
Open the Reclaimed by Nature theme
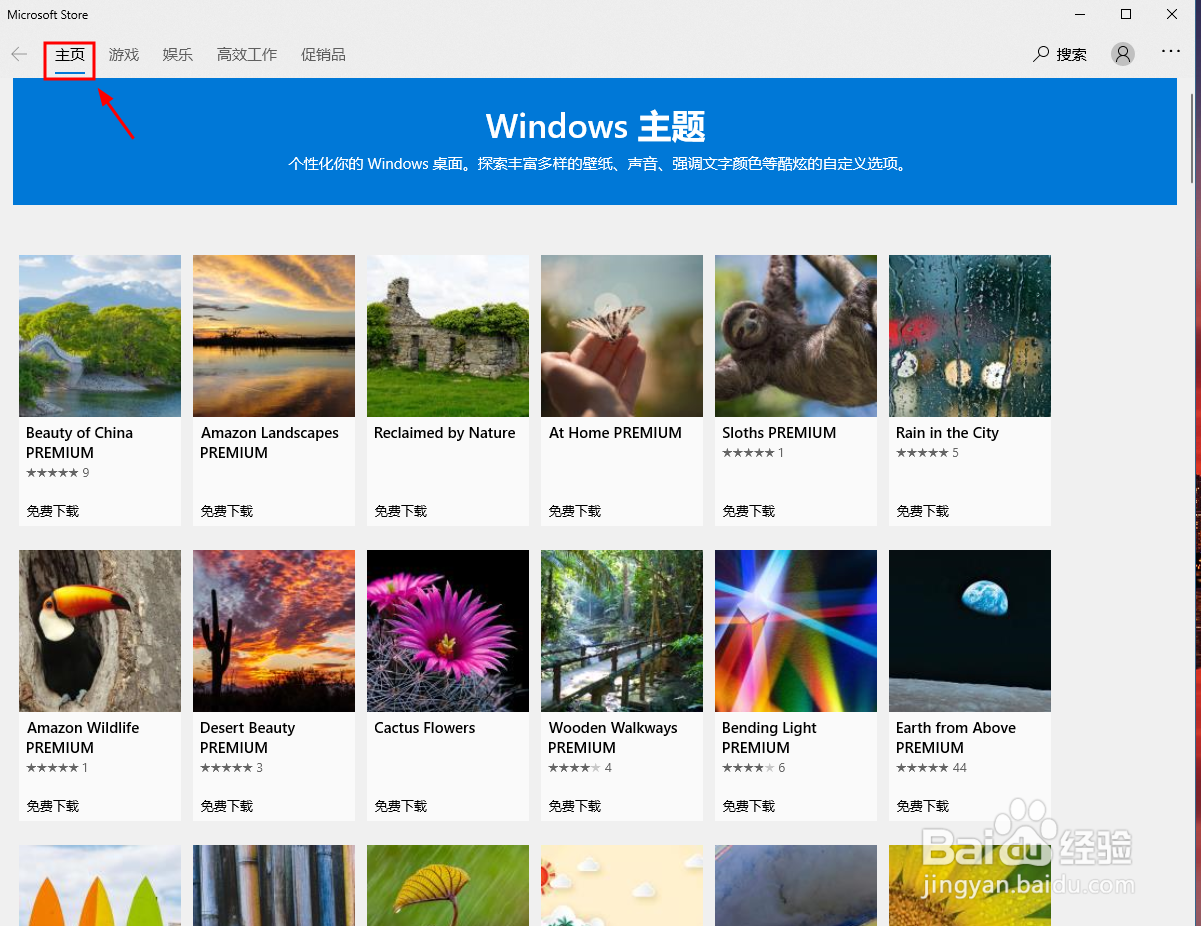[447, 336]
